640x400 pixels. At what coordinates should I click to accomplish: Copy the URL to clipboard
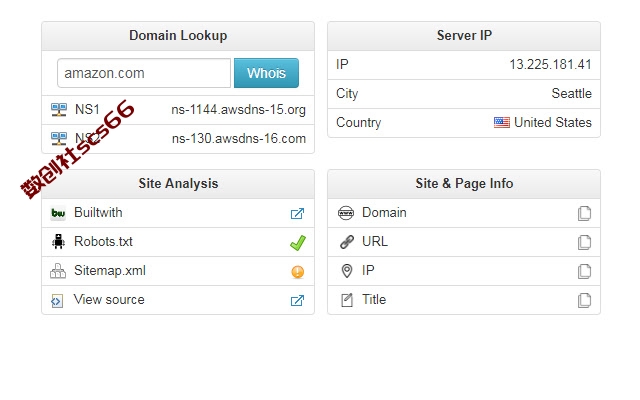[x=584, y=242]
